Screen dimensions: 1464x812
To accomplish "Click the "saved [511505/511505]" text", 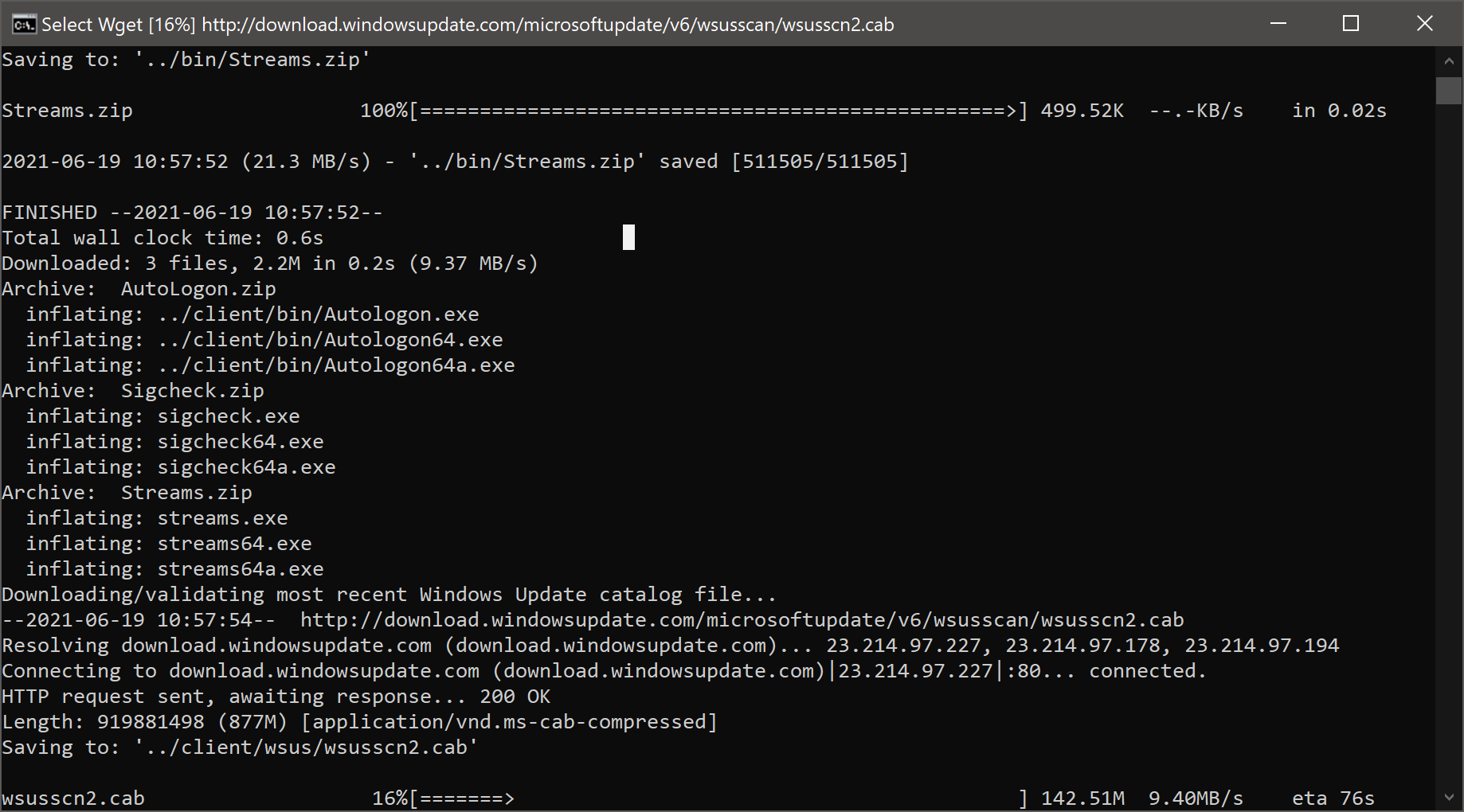I will 784,162.
